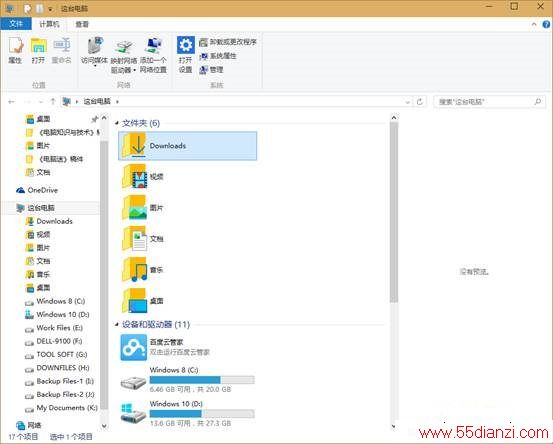
Task: Click the search This PC box
Action: click(488, 102)
